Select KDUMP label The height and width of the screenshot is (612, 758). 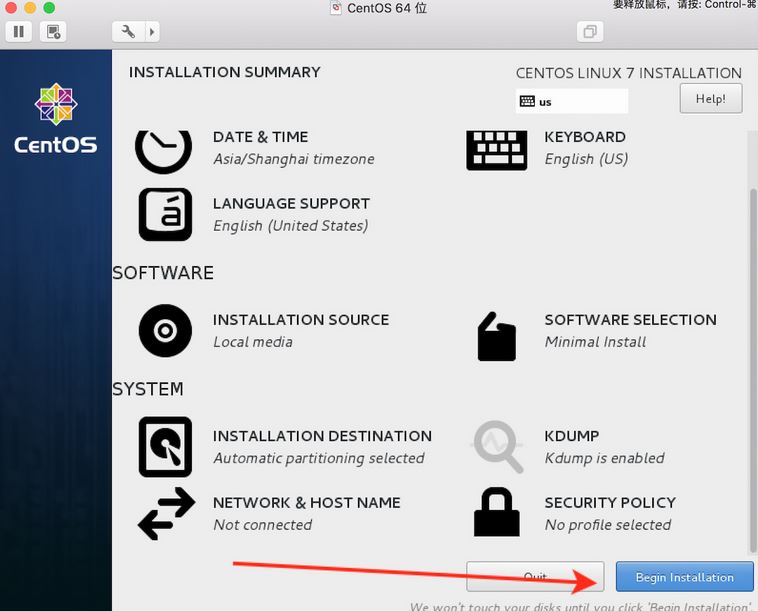(x=572, y=436)
